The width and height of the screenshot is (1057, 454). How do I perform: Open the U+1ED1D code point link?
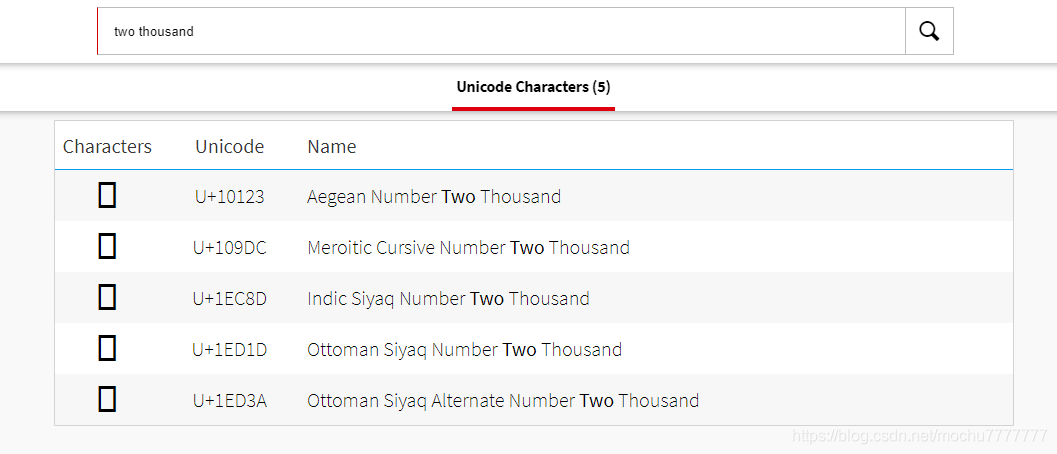point(229,350)
